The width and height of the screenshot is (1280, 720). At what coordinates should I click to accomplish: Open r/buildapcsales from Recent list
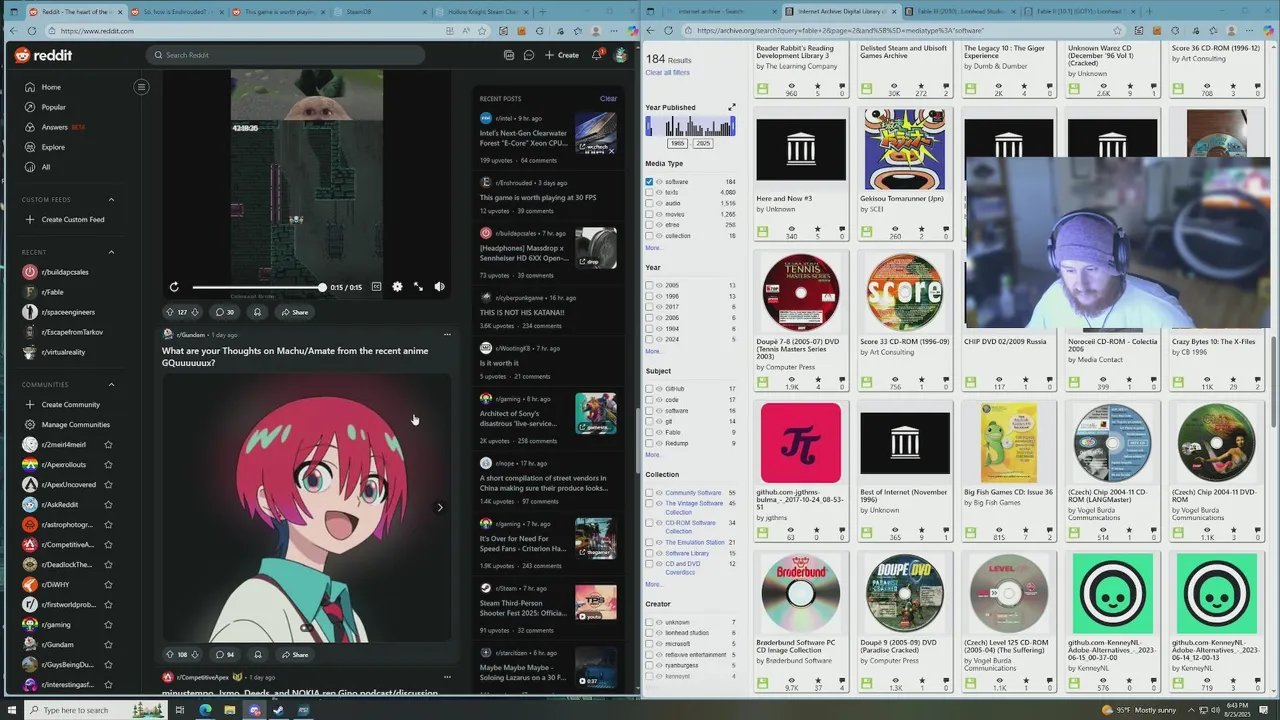click(65, 272)
